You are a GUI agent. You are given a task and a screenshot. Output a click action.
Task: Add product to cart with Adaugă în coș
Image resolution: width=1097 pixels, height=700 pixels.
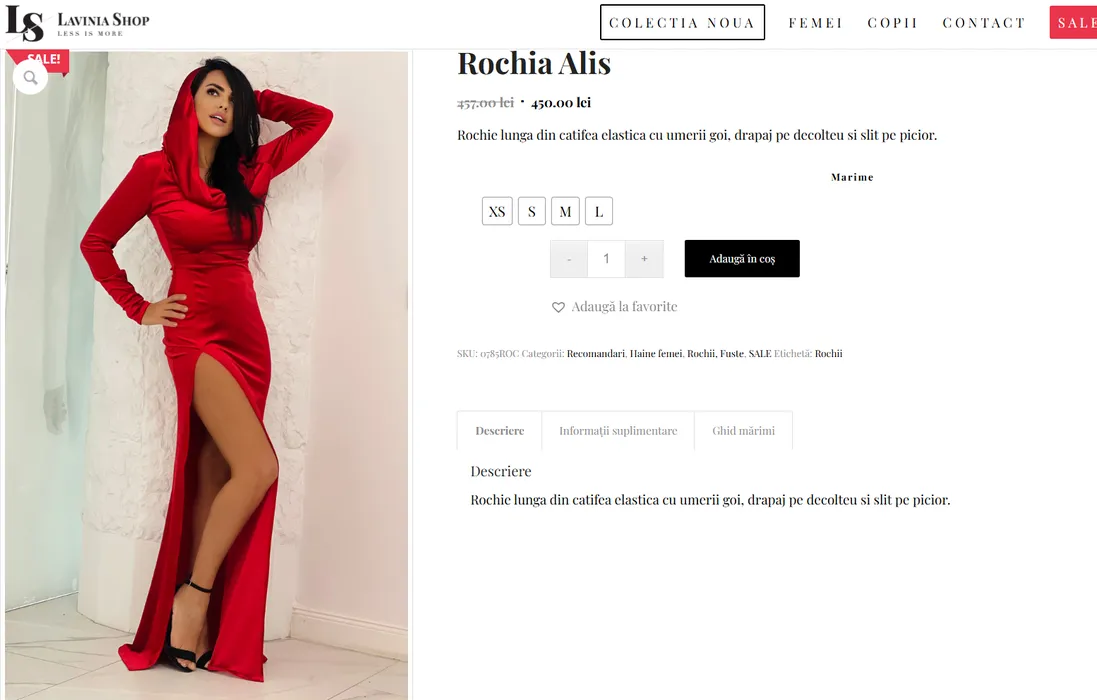(x=742, y=259)
